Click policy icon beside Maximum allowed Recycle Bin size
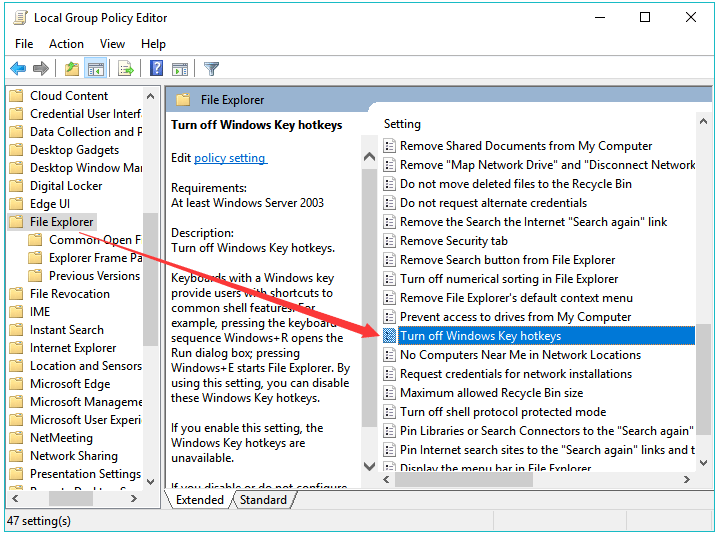The width and height of the screenshot is (719, 536). pos(389,393)
